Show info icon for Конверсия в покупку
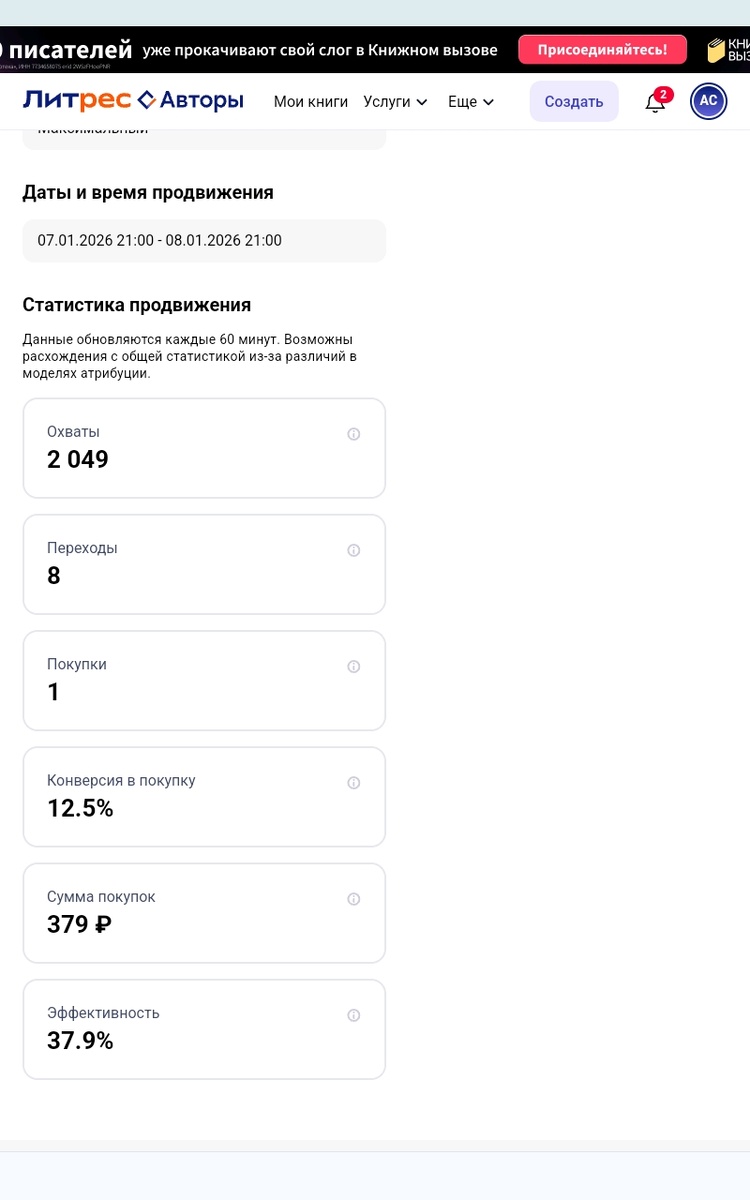Image resolution: width=750 pixels, height=1200 pixels. [x=353, y=783]
